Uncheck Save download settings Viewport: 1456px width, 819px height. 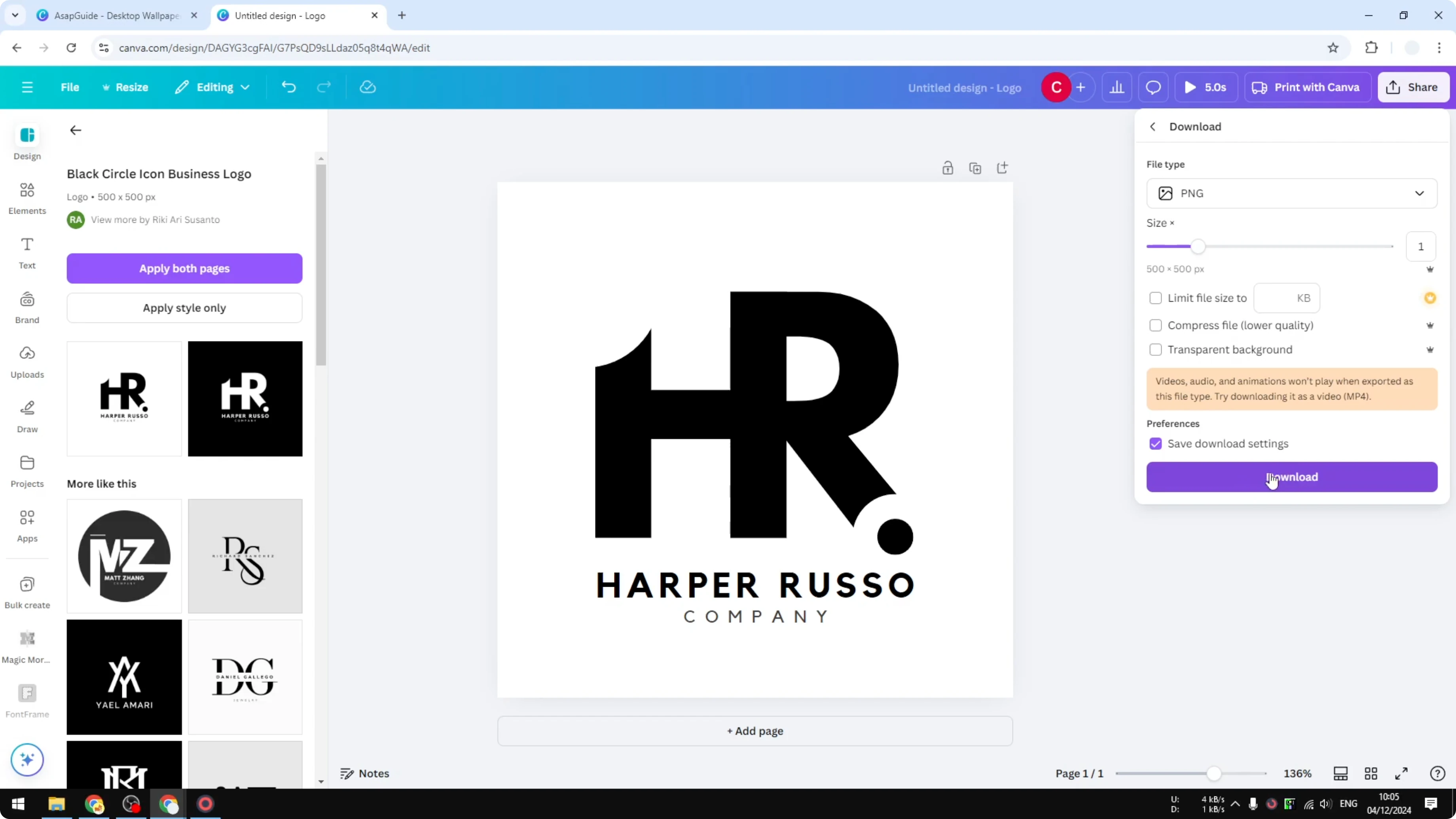pyautogui.click(x=1155, y=444)
